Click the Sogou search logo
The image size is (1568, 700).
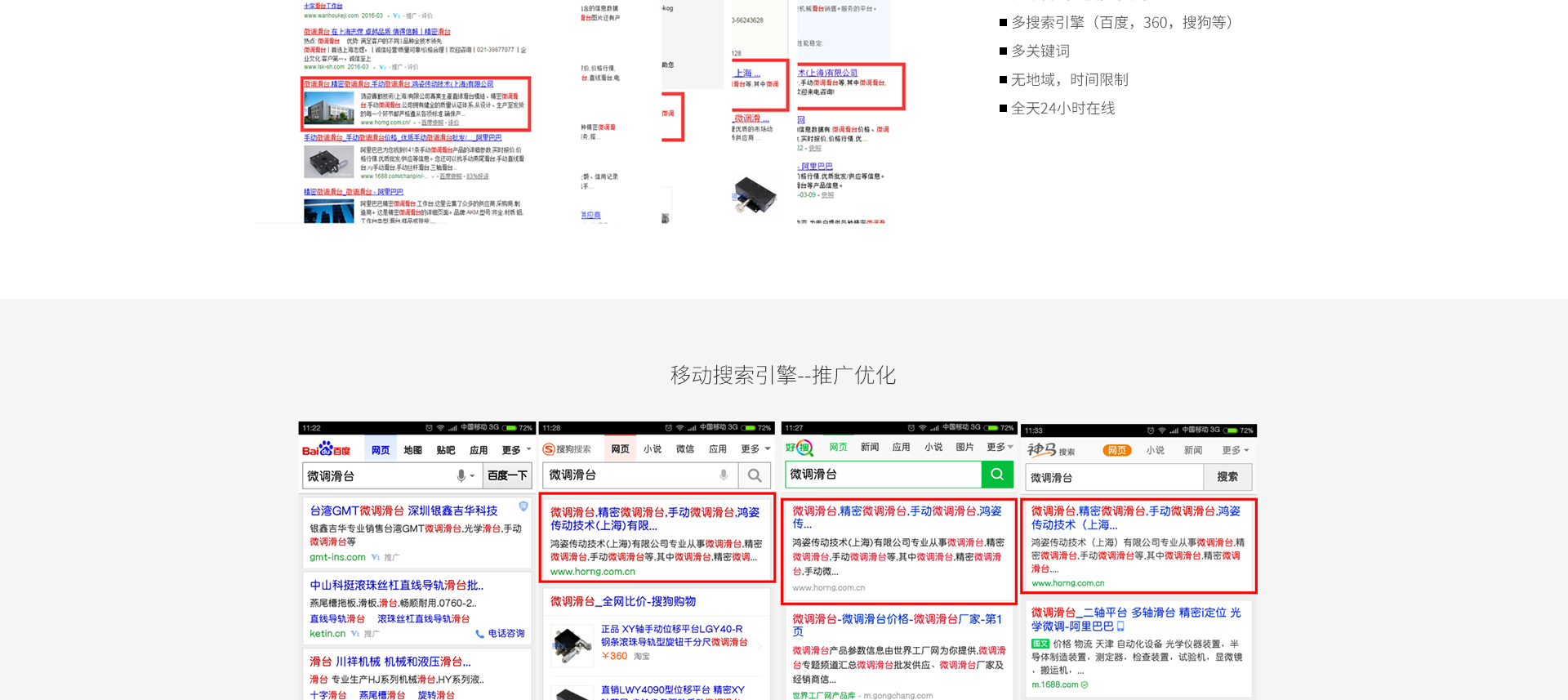point(567,449)
